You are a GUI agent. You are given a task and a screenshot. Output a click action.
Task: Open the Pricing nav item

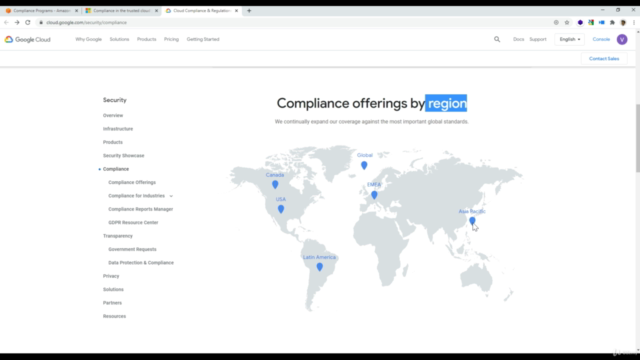[x=171, y=39]
